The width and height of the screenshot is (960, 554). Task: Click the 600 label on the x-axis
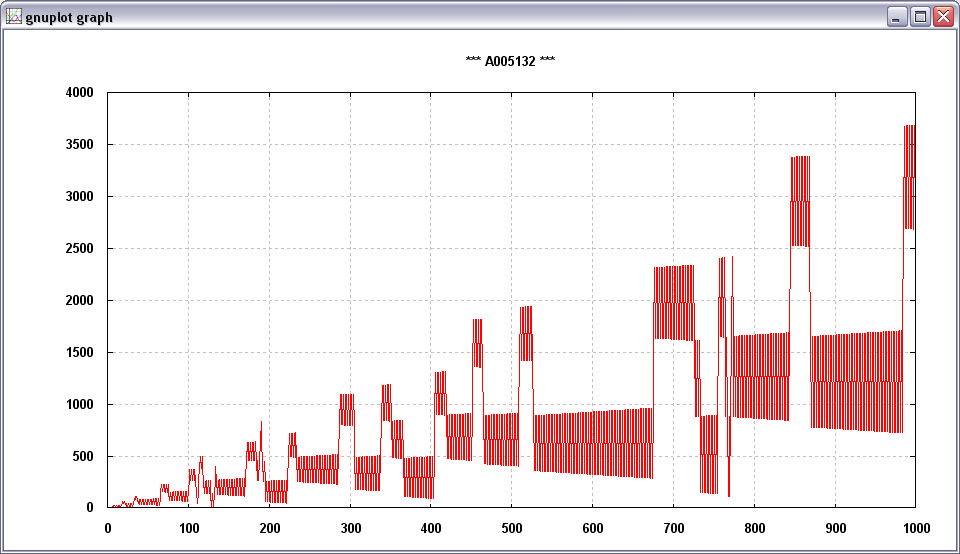[x=592, y=528]
